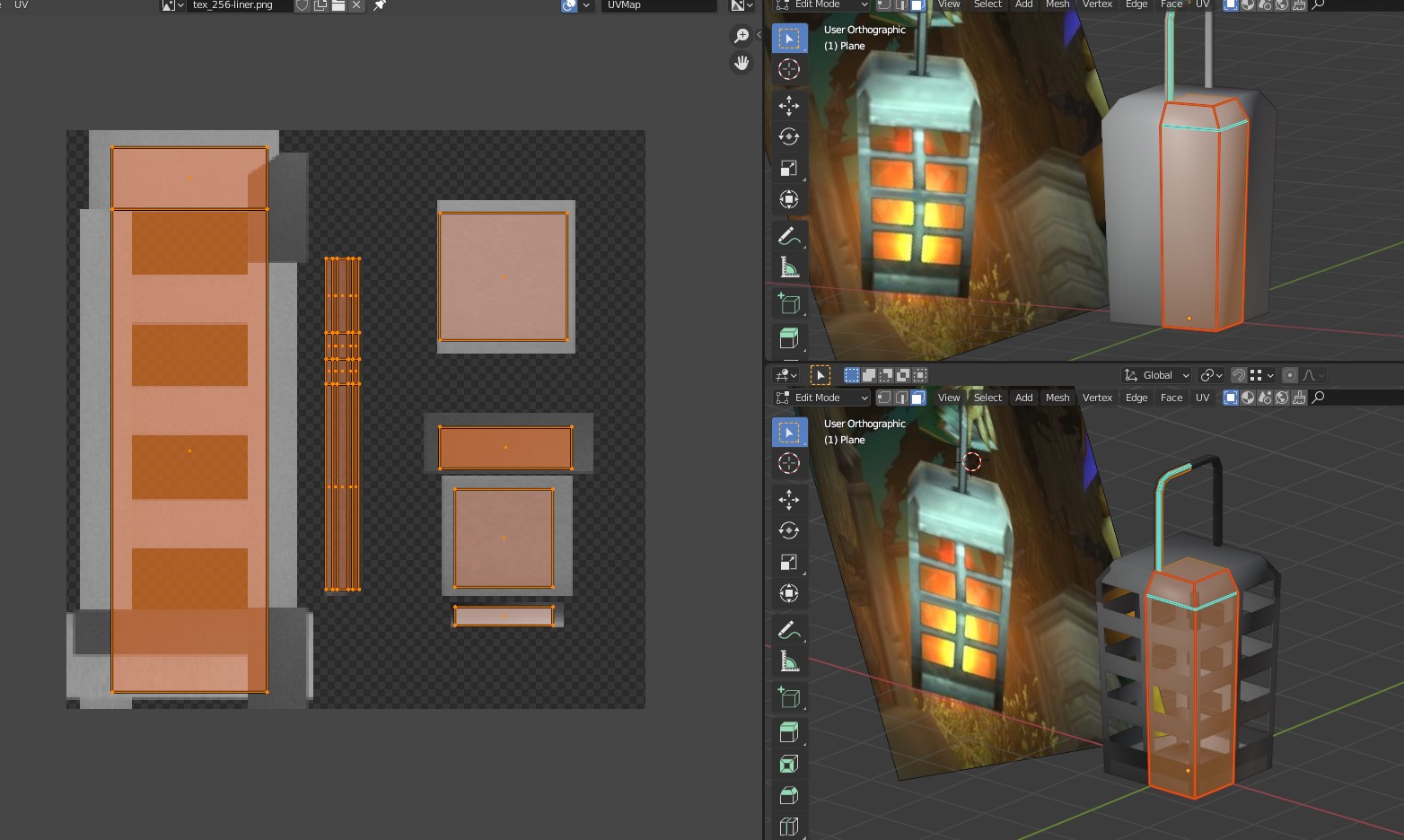Viewport: 1404px width, 840px height.
Task: Enable vertex select mode in lower viewport
Action: coord(884,398)
